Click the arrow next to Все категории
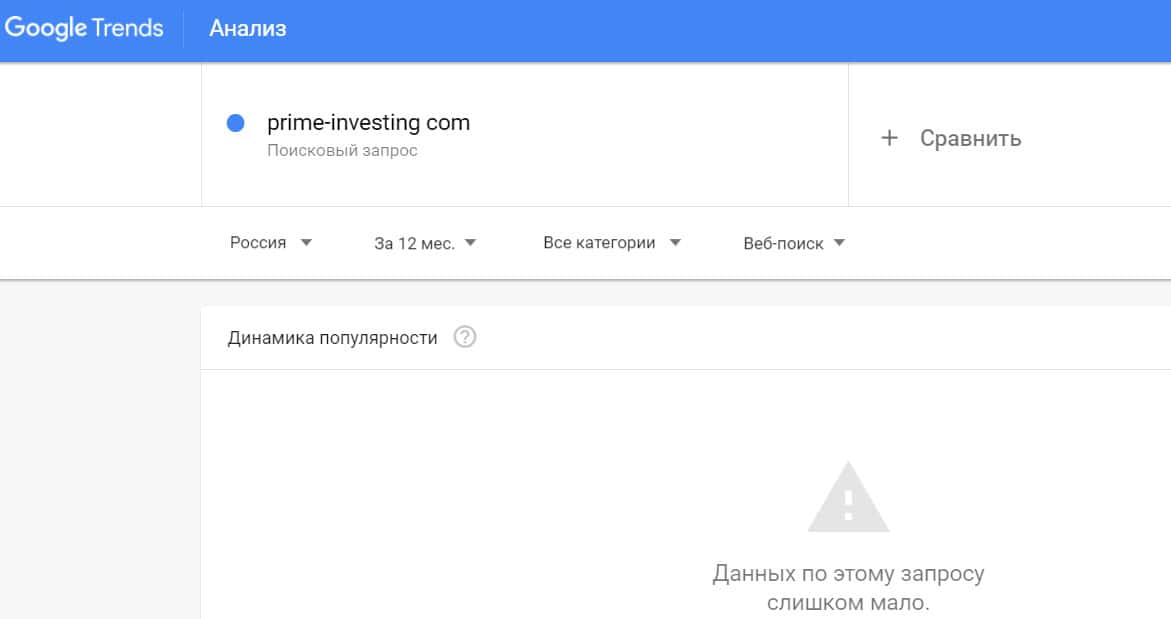 (x=674, y=243)
